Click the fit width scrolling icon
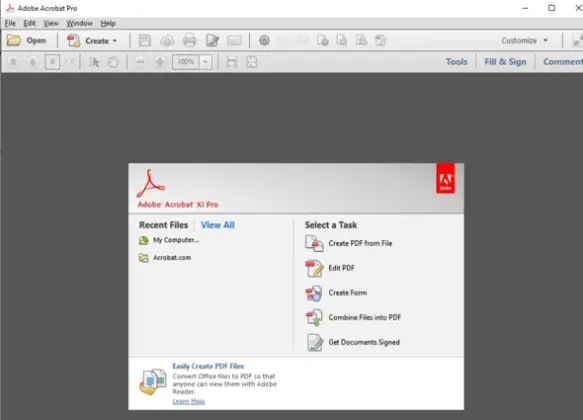The image size is (583, 420). [x=232, y=62]
